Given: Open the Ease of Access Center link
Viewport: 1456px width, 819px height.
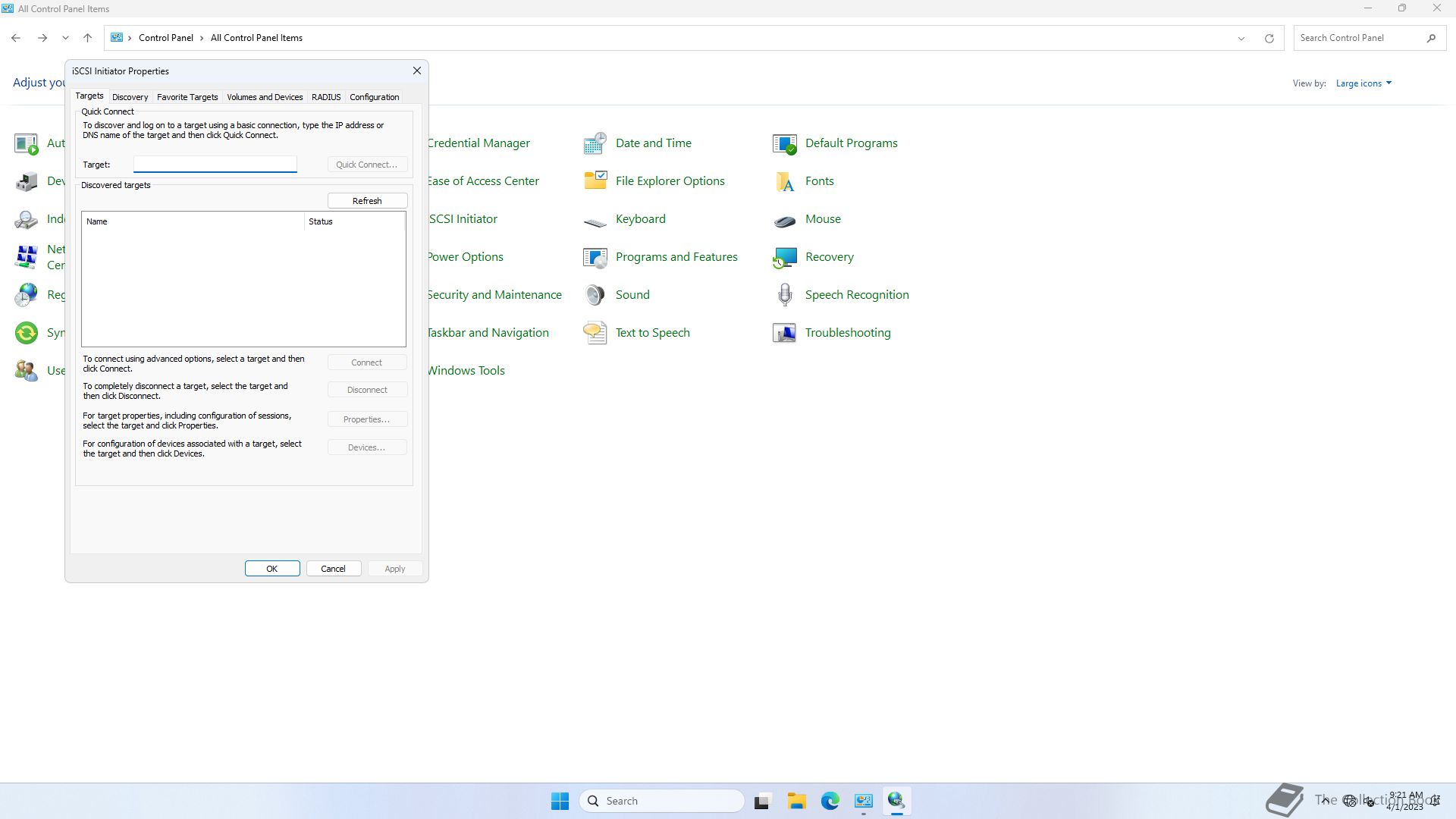Looking at the screenshot, I should (483, 181).
